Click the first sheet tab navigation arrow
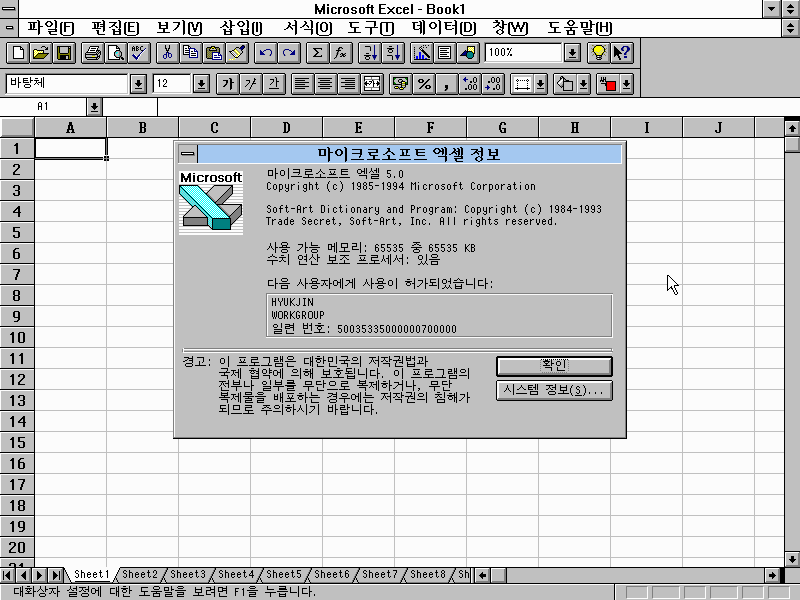Viewport: 800px width, 600px height. (8, 575)
